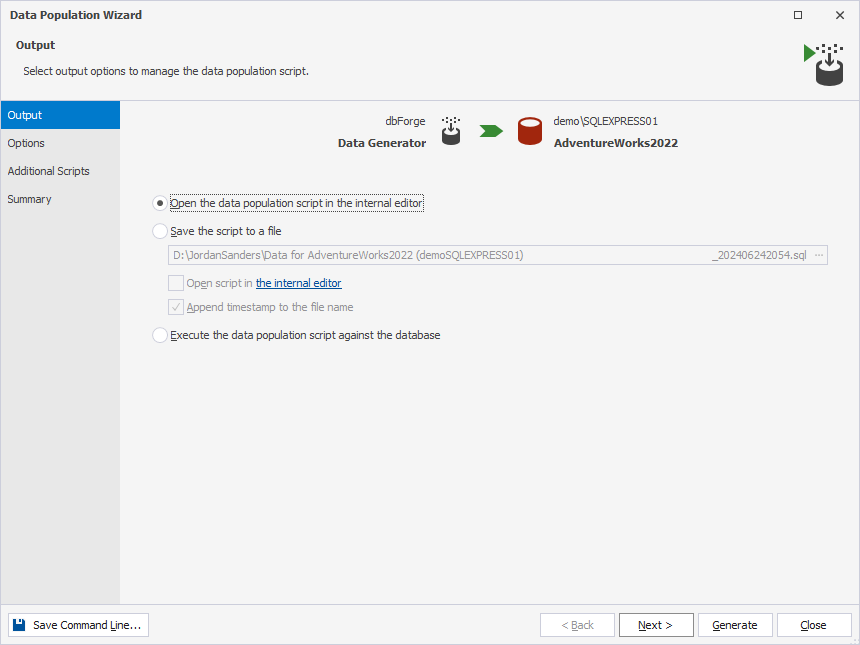Click the Generate button
Viewport: 860px width, 645px height.
735,625
